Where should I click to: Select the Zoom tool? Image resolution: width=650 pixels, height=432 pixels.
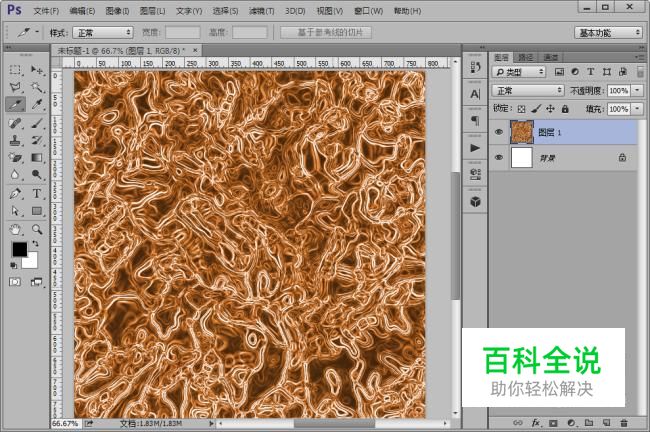37,229
